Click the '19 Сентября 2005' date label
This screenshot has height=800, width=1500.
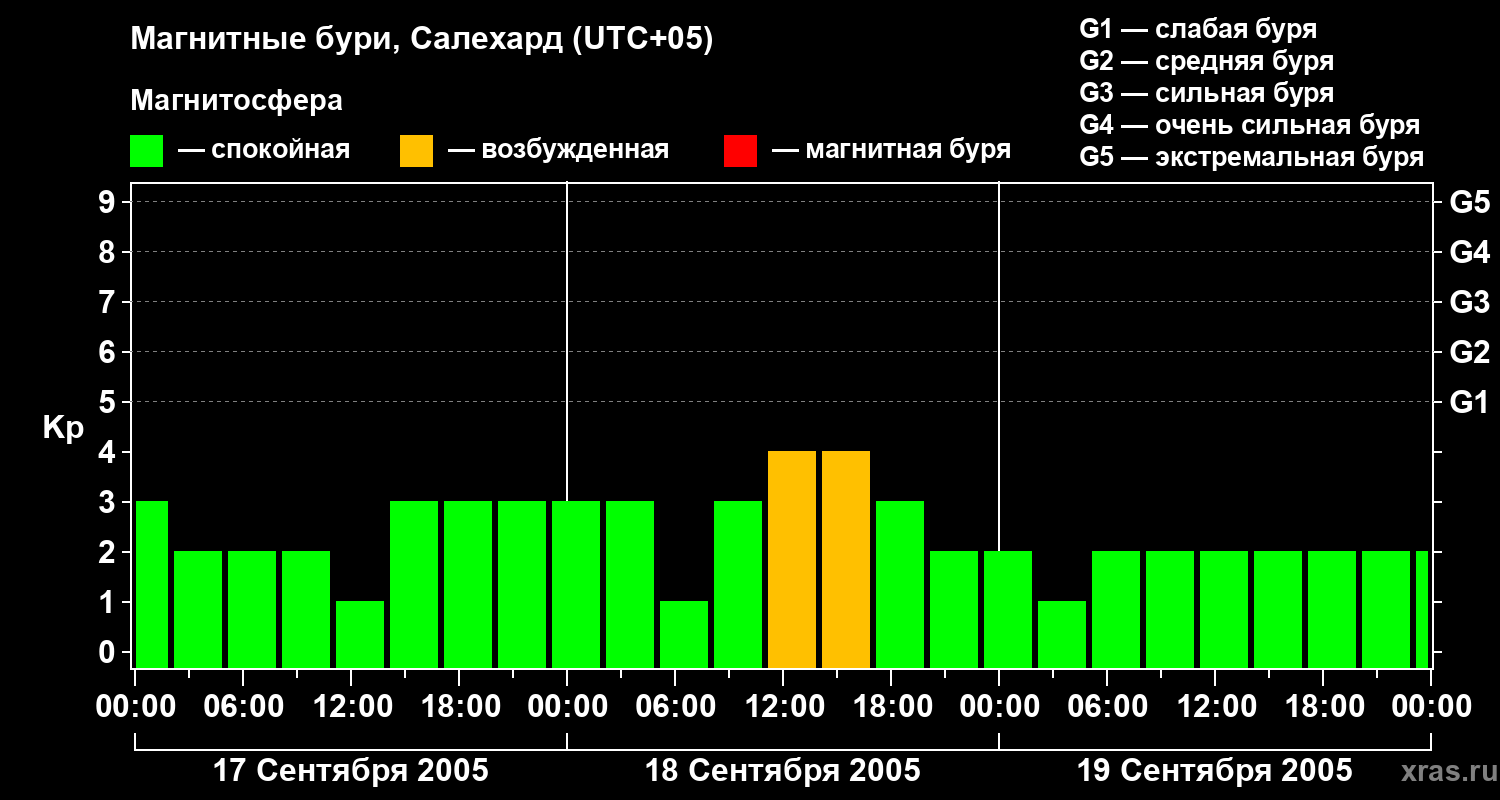[1215, 771]
